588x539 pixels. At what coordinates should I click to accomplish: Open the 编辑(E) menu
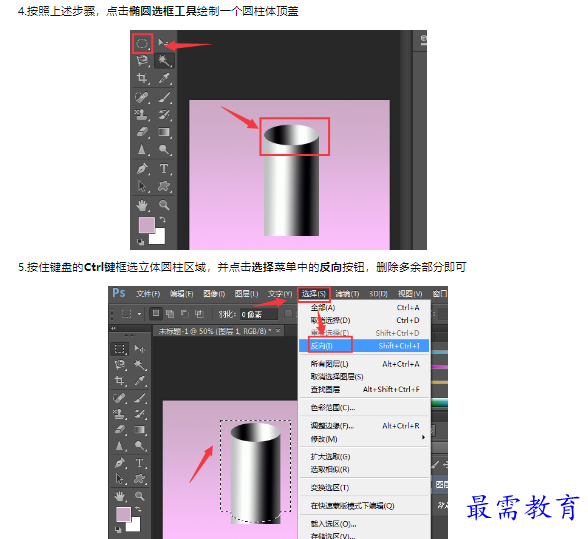[x=182, y=294]
